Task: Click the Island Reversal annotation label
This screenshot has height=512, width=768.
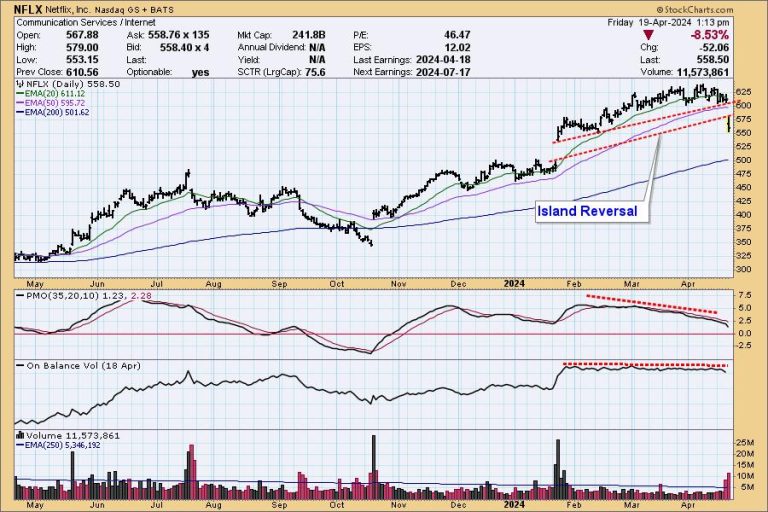Action: click(x=586, y=212)
